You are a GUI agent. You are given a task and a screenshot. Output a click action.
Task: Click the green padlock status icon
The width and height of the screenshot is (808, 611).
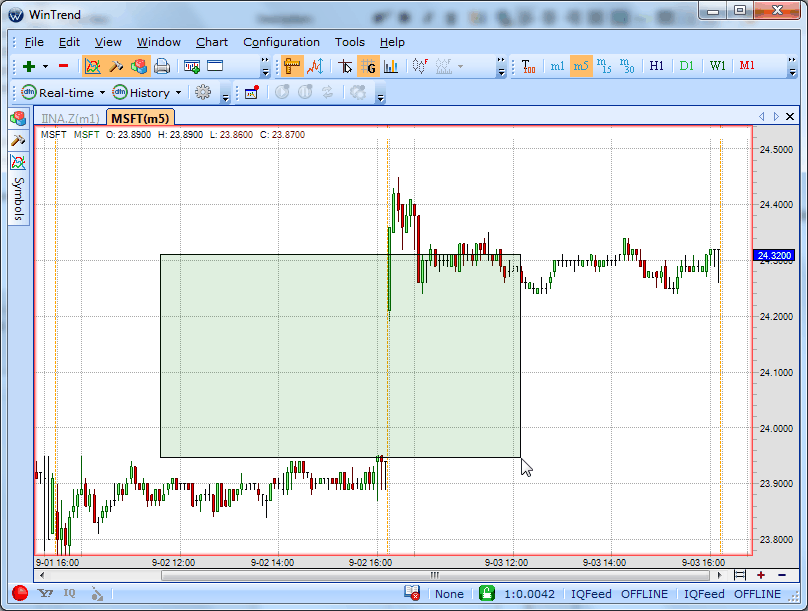(486, 593)
